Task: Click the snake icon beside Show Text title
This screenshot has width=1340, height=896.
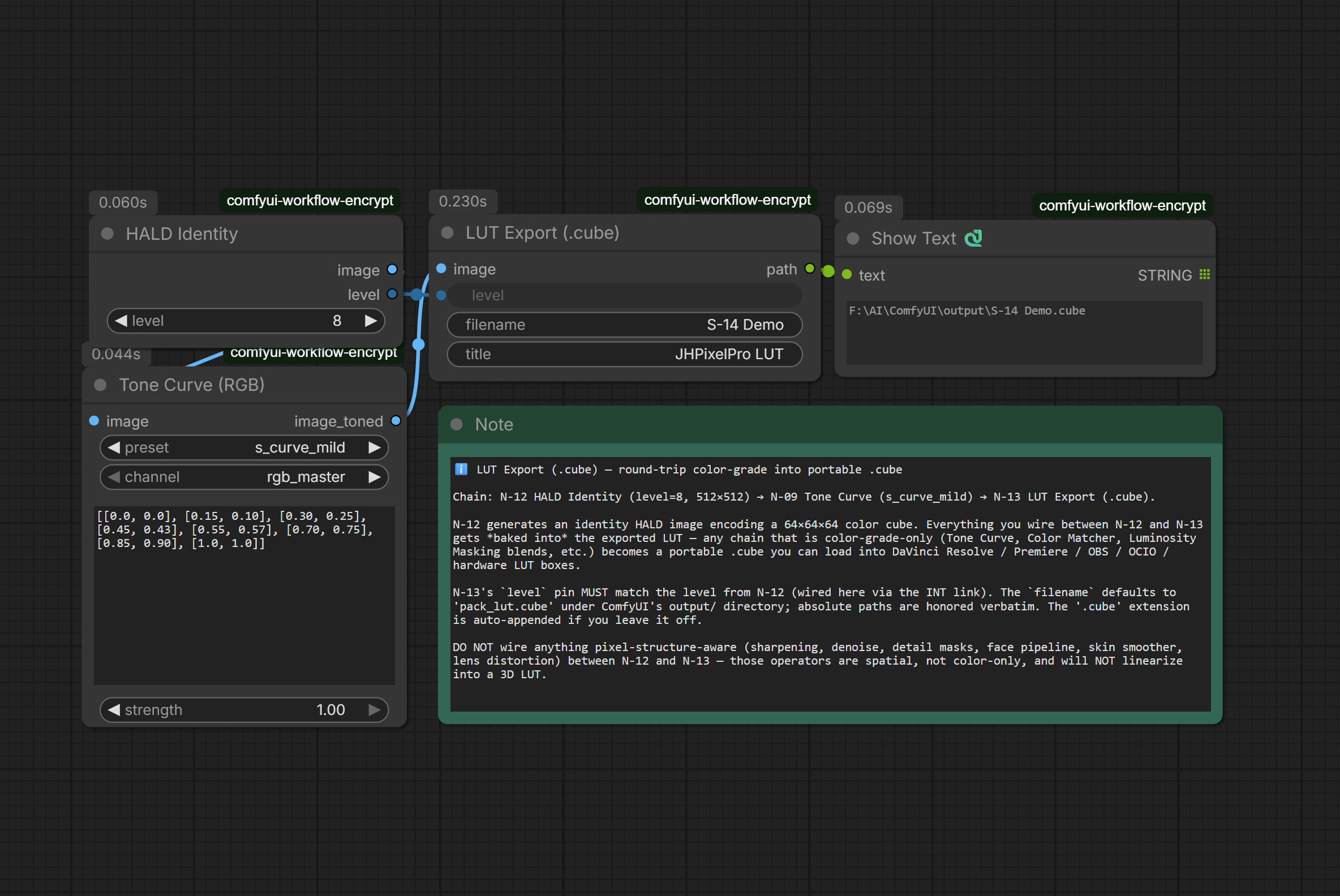Action: (973, 238)
